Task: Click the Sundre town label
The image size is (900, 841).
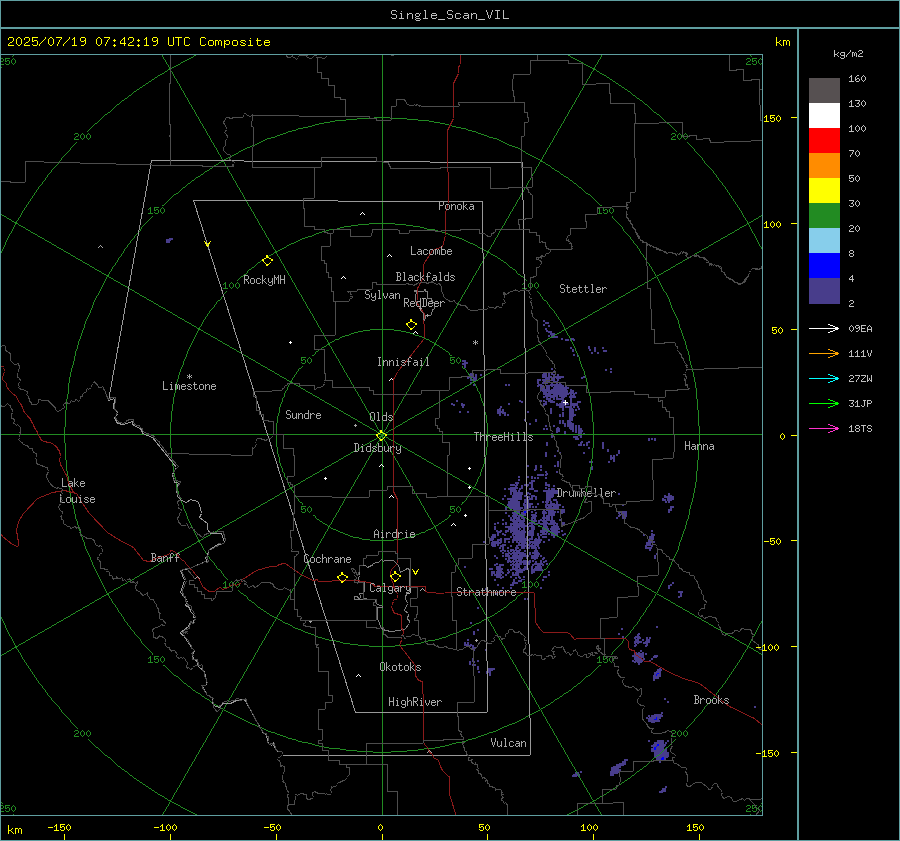Action: click(x=303, y=414)
